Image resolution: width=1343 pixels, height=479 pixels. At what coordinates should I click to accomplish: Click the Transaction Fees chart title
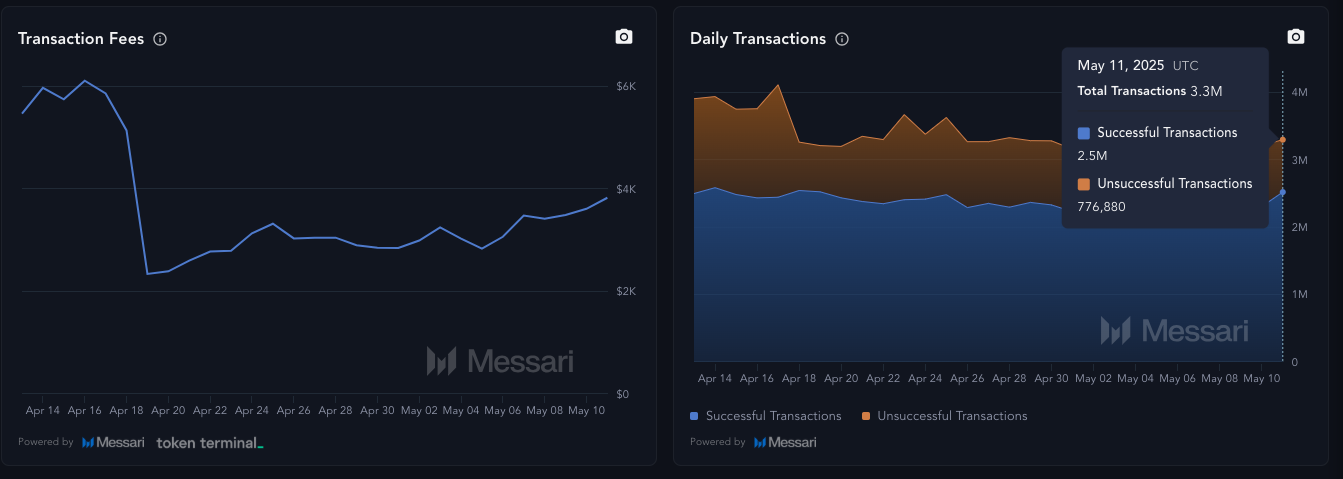pos(81,39)
